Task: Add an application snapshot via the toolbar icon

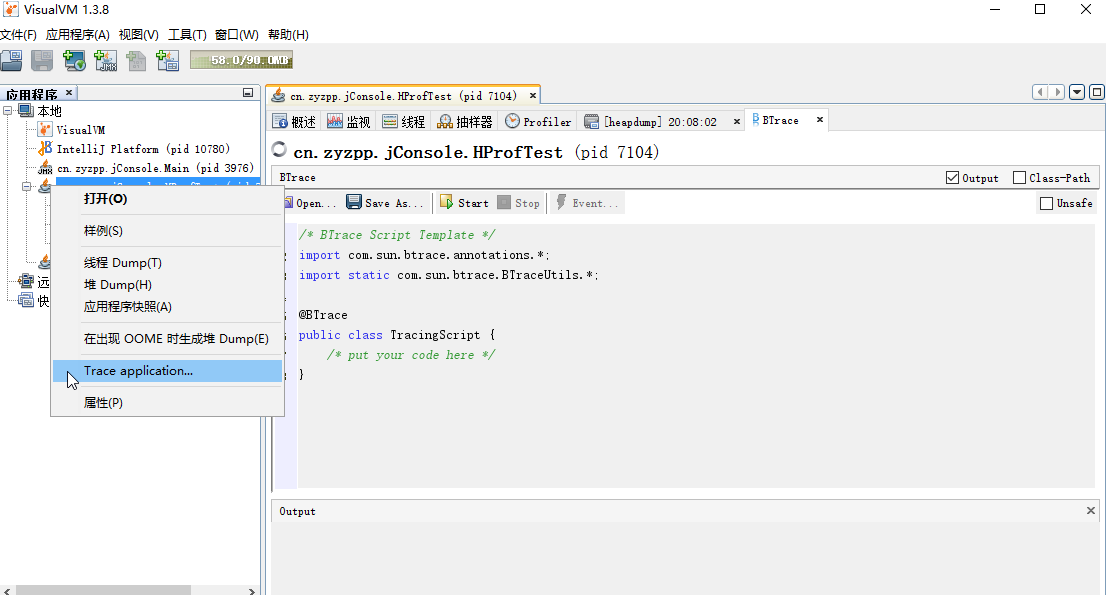Action: coord(167,60)
